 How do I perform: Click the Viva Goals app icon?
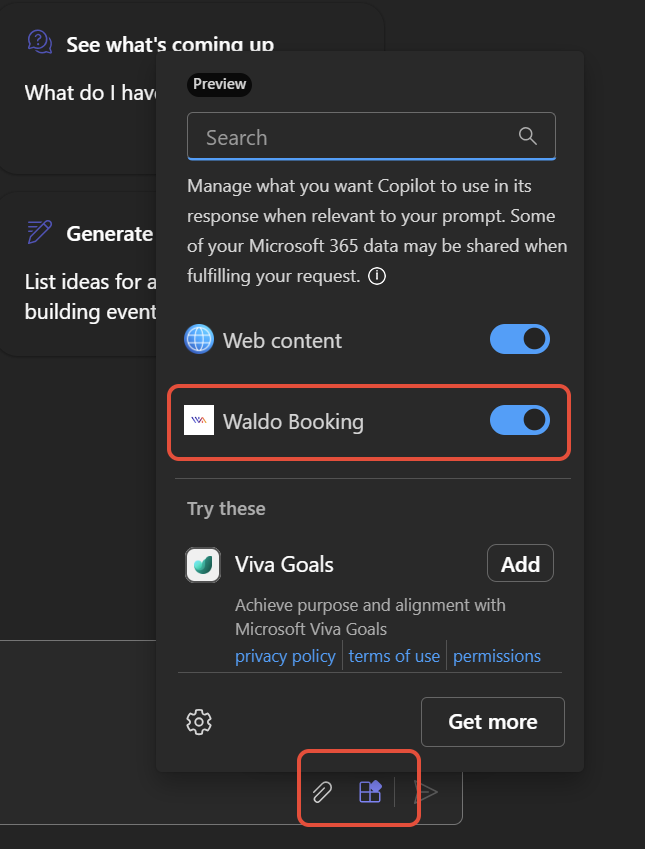pos(203,565)
